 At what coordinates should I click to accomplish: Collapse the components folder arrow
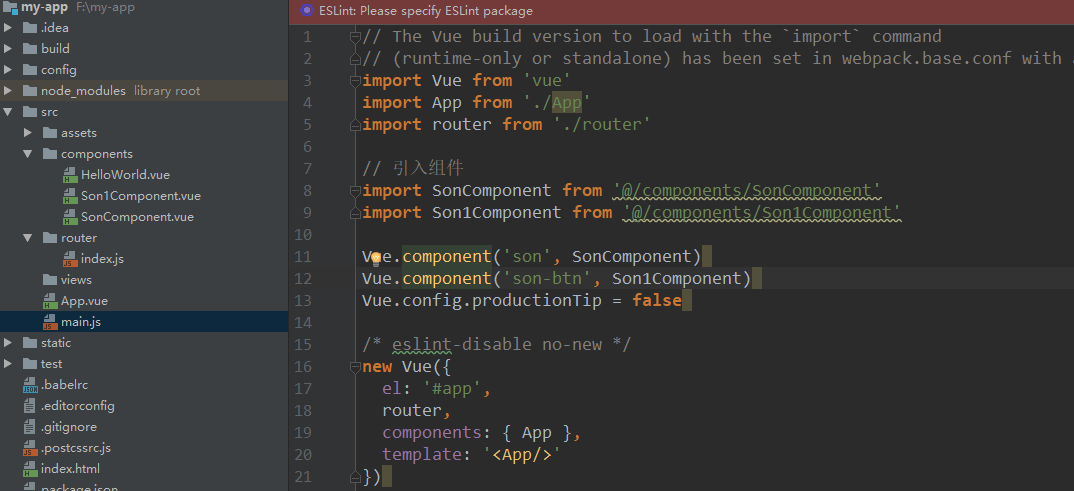tap(28, 154)
